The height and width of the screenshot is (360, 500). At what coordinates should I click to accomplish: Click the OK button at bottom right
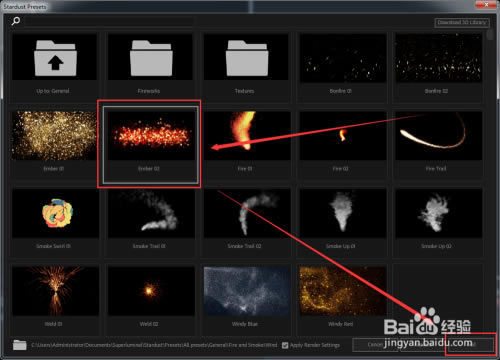(x=471, y=345)
